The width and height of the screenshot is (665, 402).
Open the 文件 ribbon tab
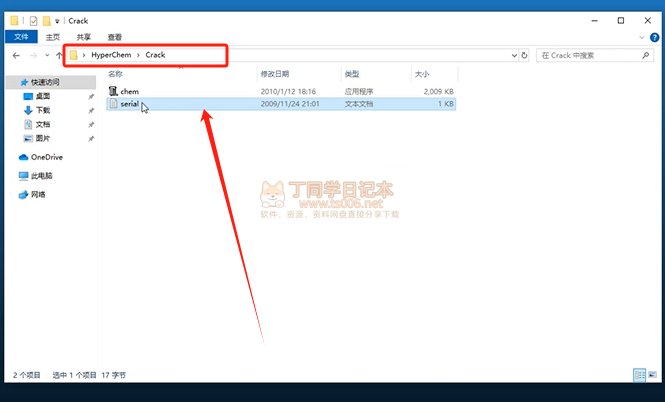[x=21, y=37]
